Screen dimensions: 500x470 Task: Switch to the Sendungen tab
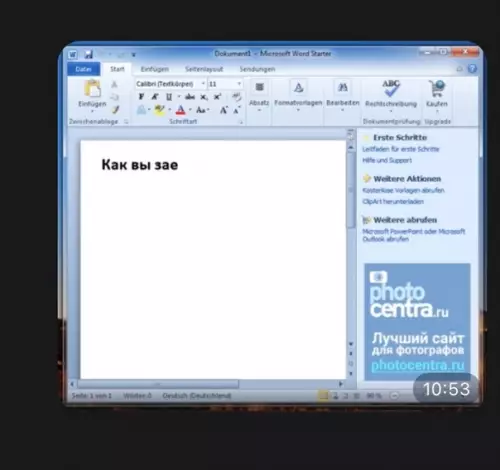(257, 69)
